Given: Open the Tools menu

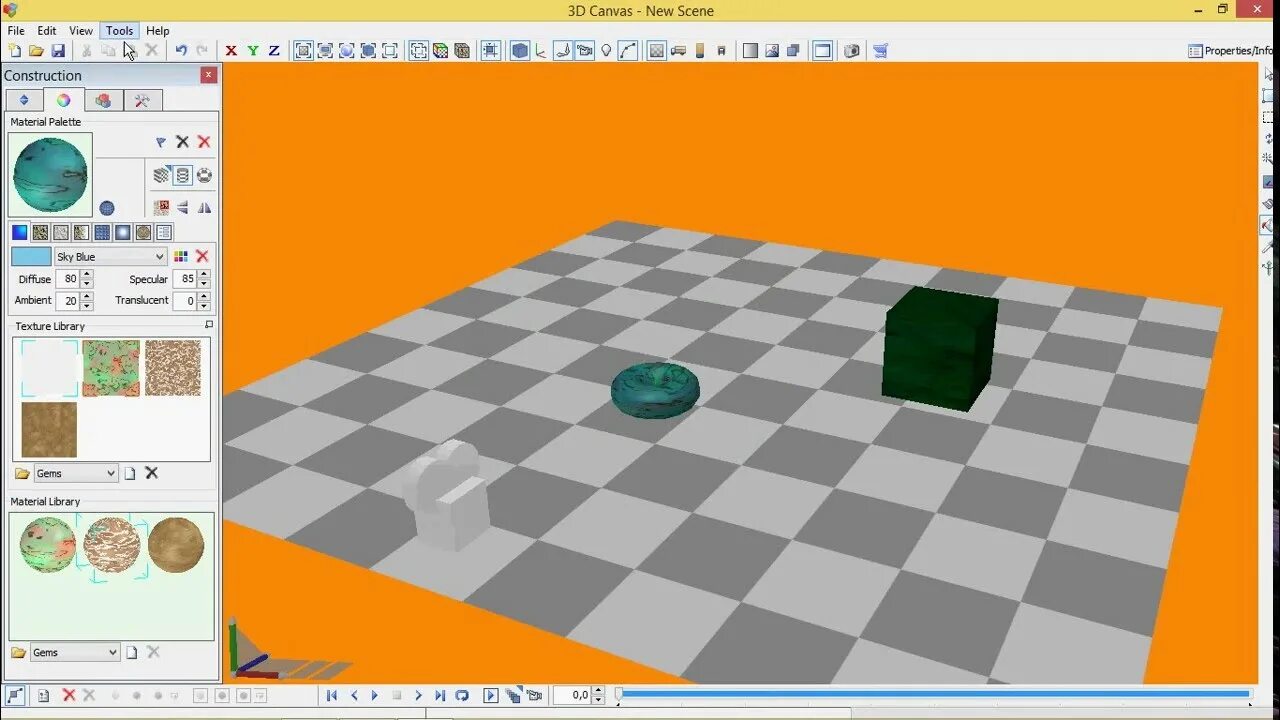Looking at the screenshot, I should point(119,30).
